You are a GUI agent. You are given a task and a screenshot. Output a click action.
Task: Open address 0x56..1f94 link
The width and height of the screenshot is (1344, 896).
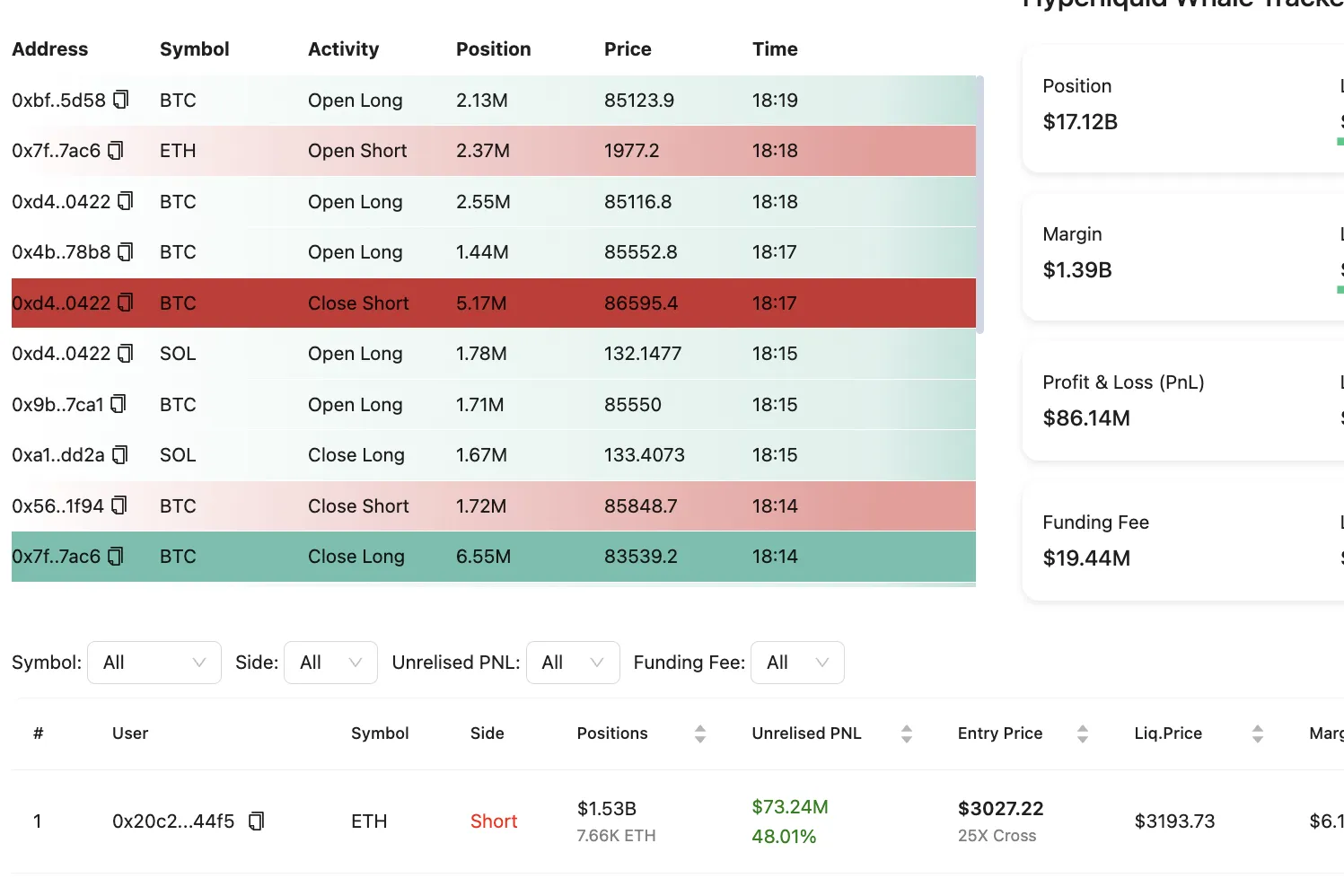pos(57,506)
